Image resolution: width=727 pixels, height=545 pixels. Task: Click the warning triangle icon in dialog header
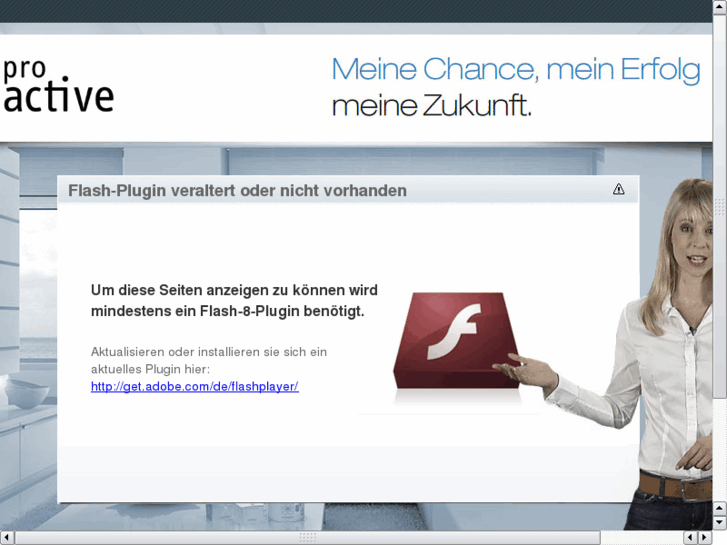[x=619, y=189]
